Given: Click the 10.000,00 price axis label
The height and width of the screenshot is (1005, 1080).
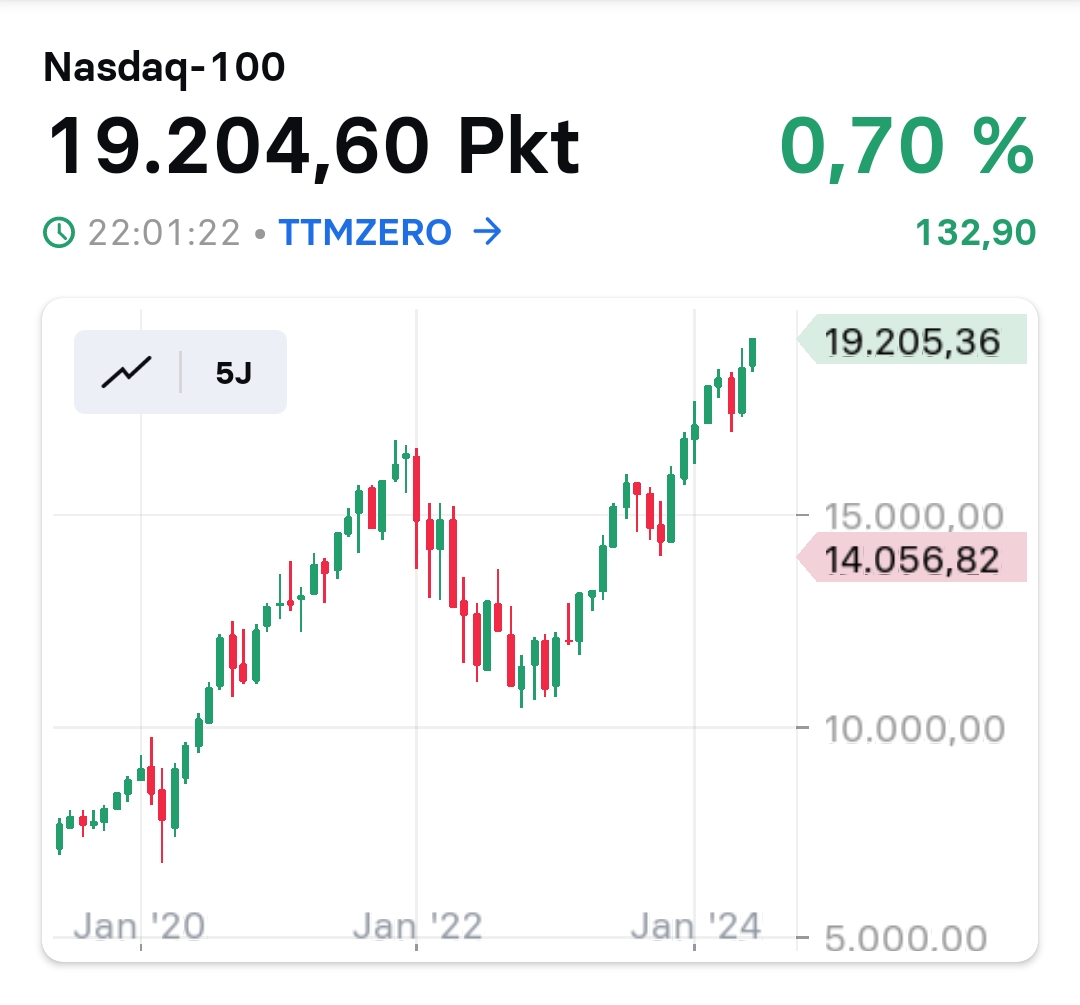Looking at the screenshot, I should [914, 728].
